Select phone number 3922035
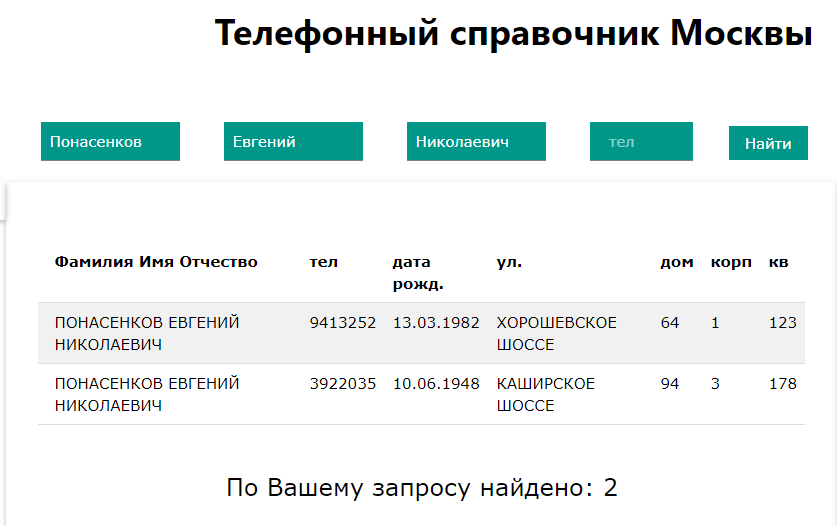Image resolution: width=837 pixels, height=526 pixels. [343, 383]
